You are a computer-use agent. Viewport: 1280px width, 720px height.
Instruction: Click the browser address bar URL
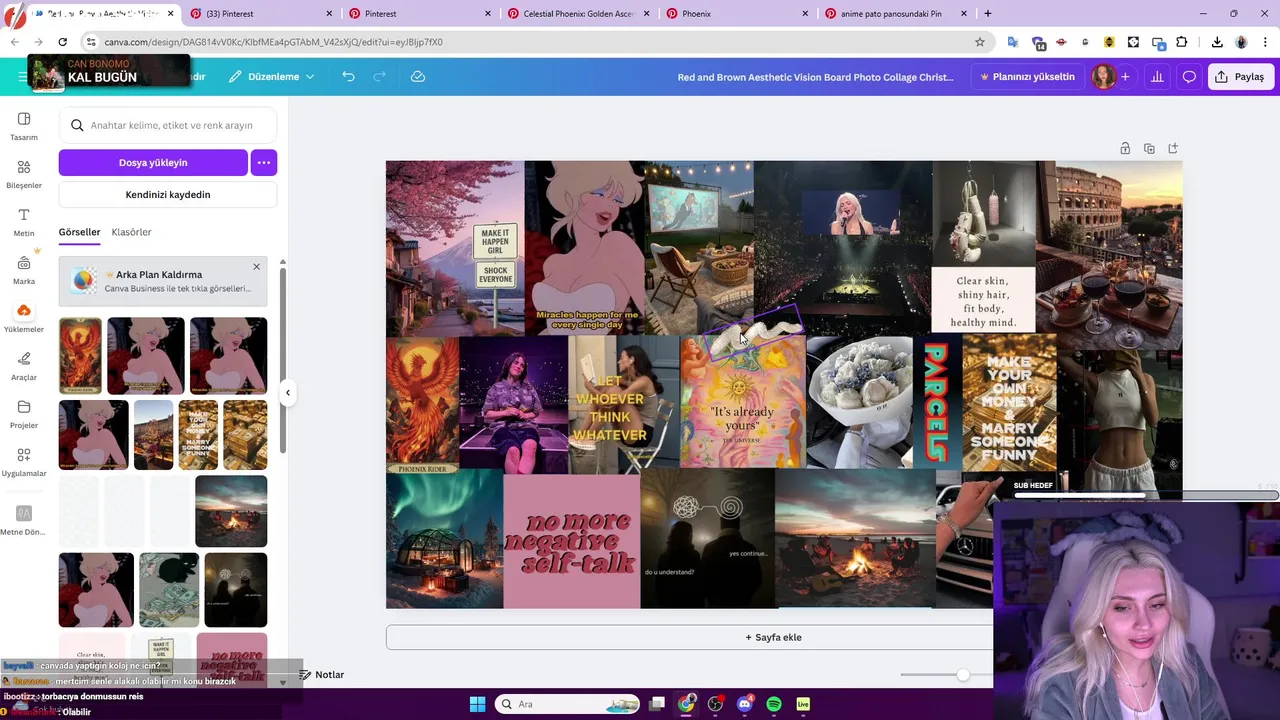coord(273,42)
